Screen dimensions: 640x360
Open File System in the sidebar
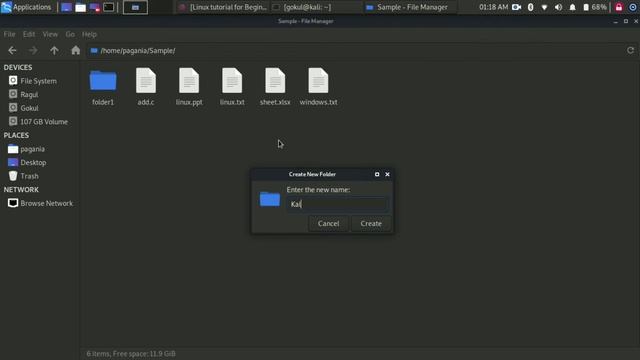click(x=38, y=81)
